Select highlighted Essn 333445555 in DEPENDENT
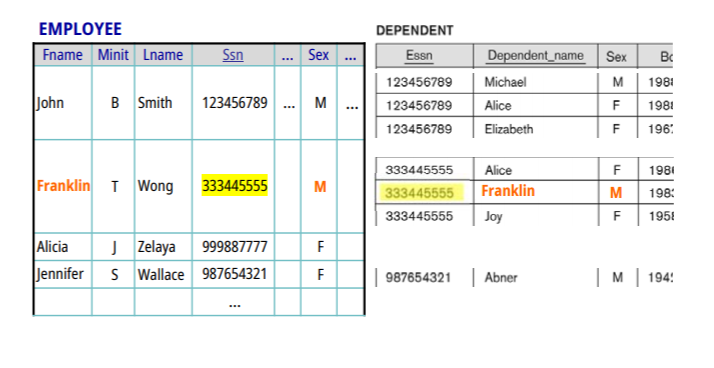The image size is (714, 368). (x=421, y=192)
